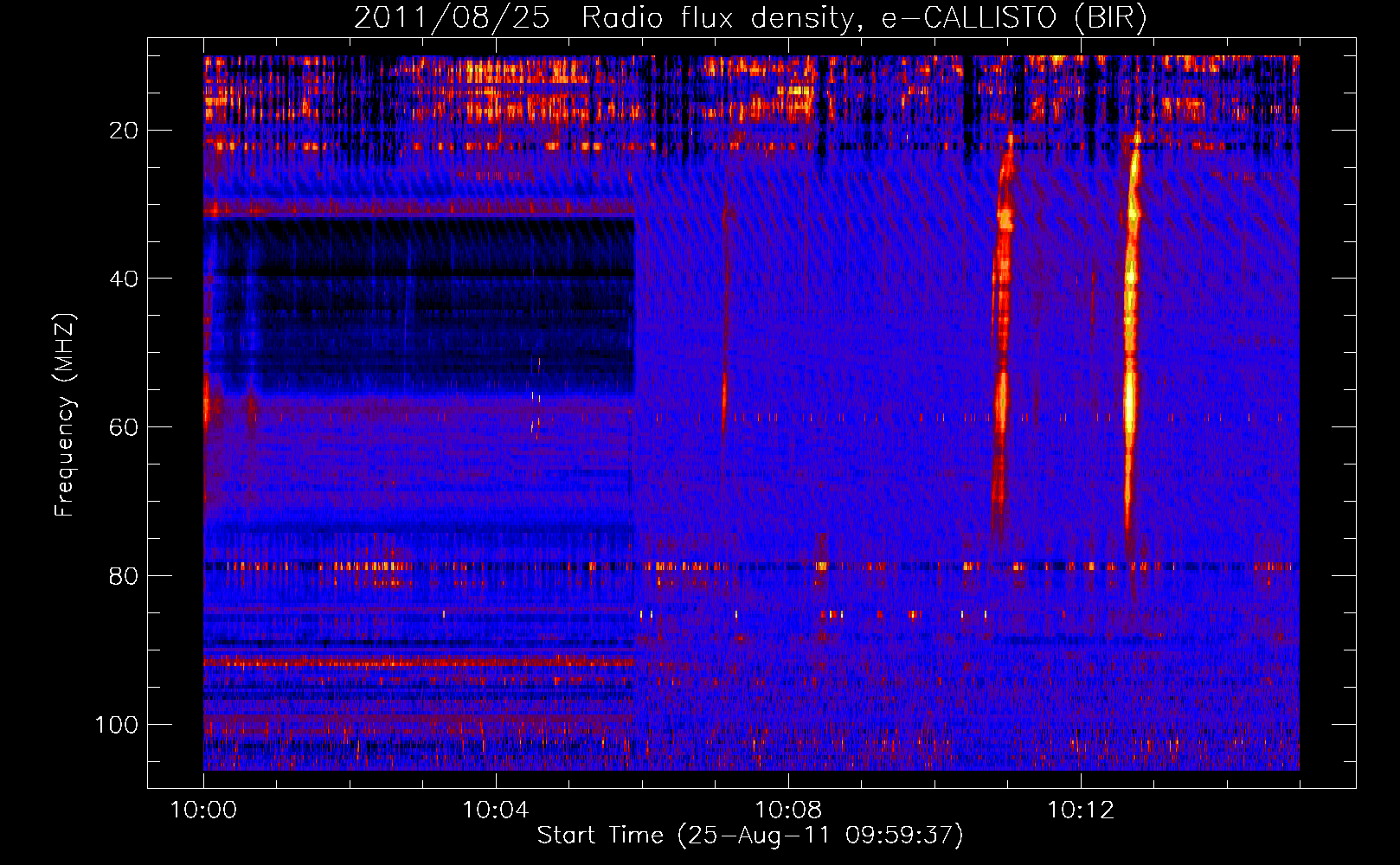Click the '20' frequency tick label
1400x865 pixels.
(x=124, y=131)
